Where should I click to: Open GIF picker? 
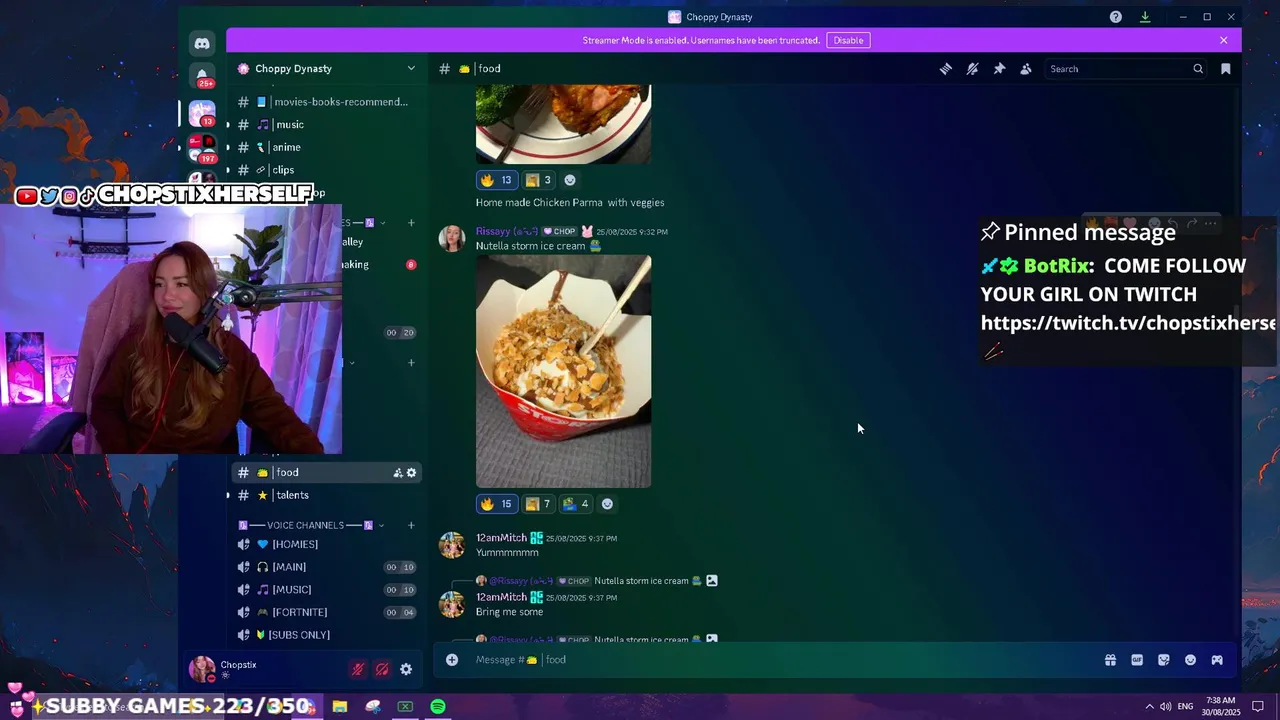1137,660
